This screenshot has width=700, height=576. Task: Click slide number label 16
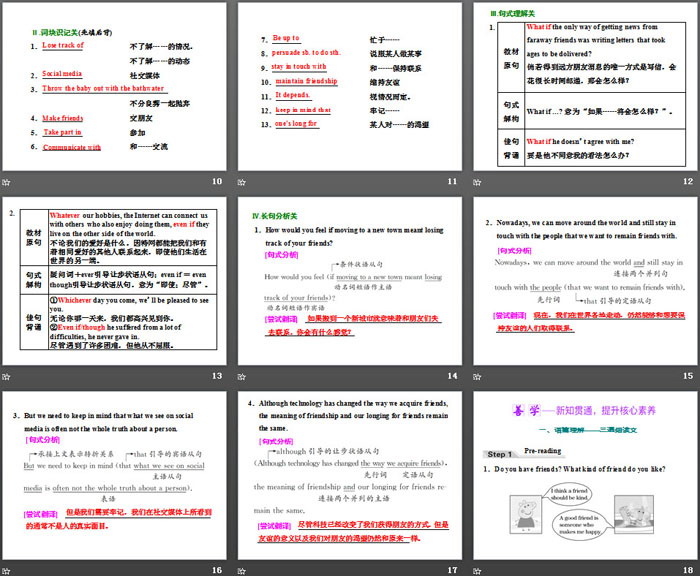(217, 570)
